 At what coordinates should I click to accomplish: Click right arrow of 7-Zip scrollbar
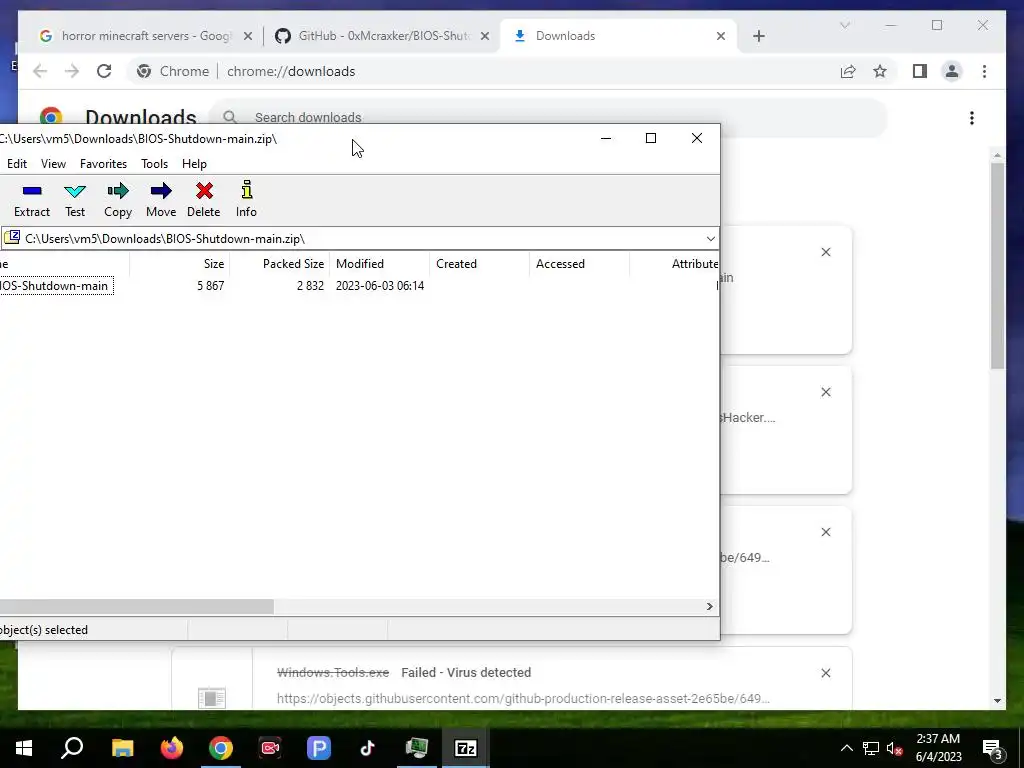709,607
